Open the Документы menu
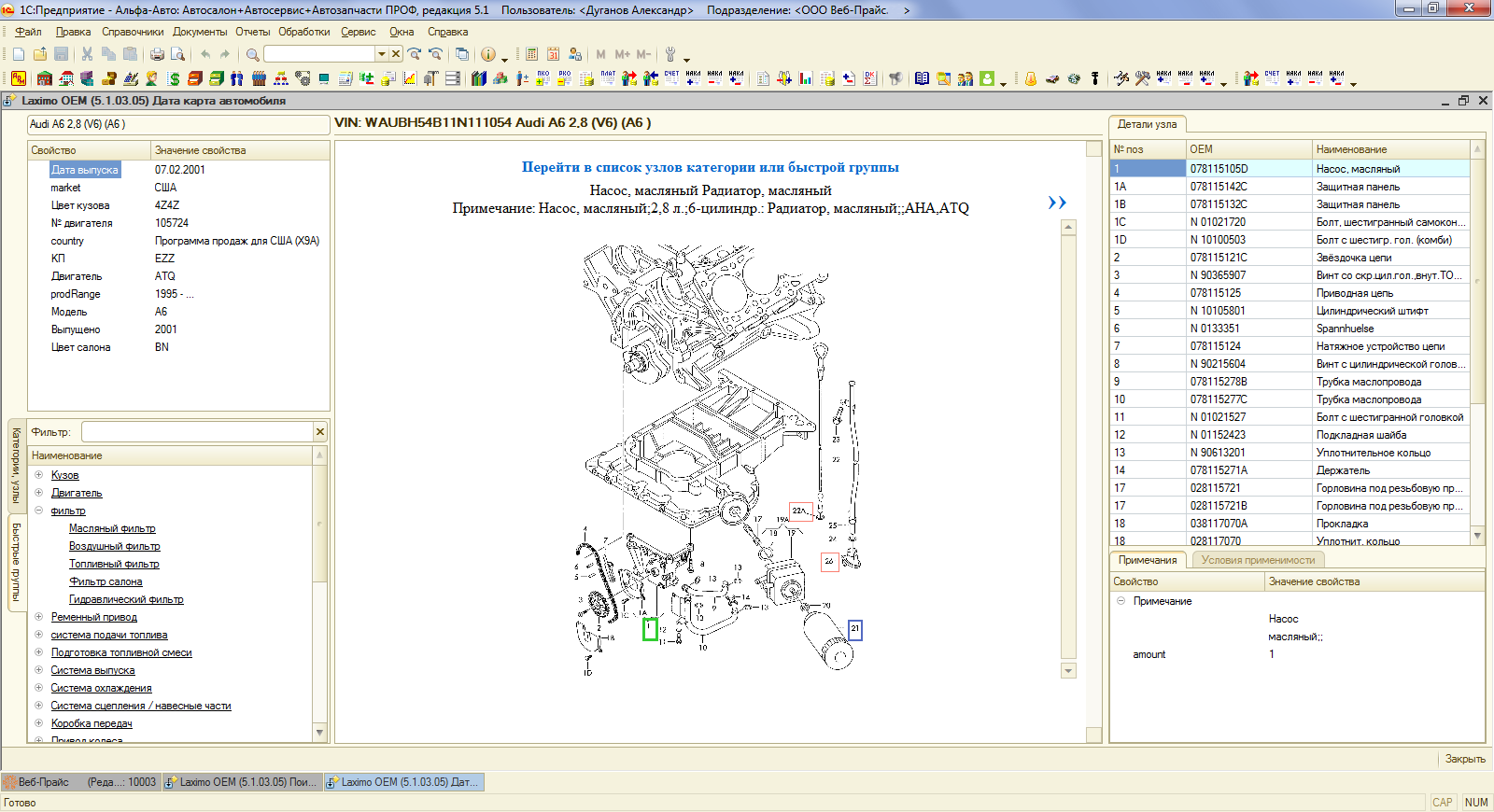 pos(200,32)
